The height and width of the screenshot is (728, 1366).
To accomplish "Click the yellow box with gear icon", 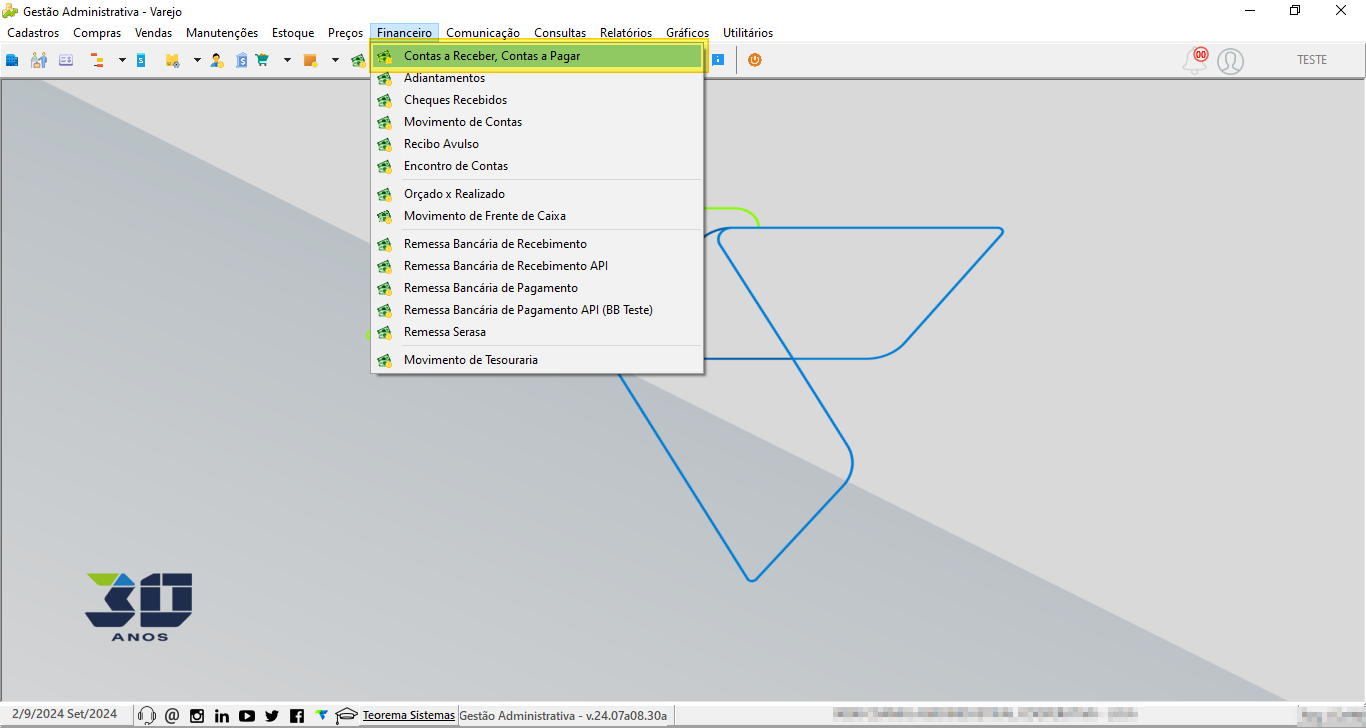I will pyautogui.click(x=172, y=60).
